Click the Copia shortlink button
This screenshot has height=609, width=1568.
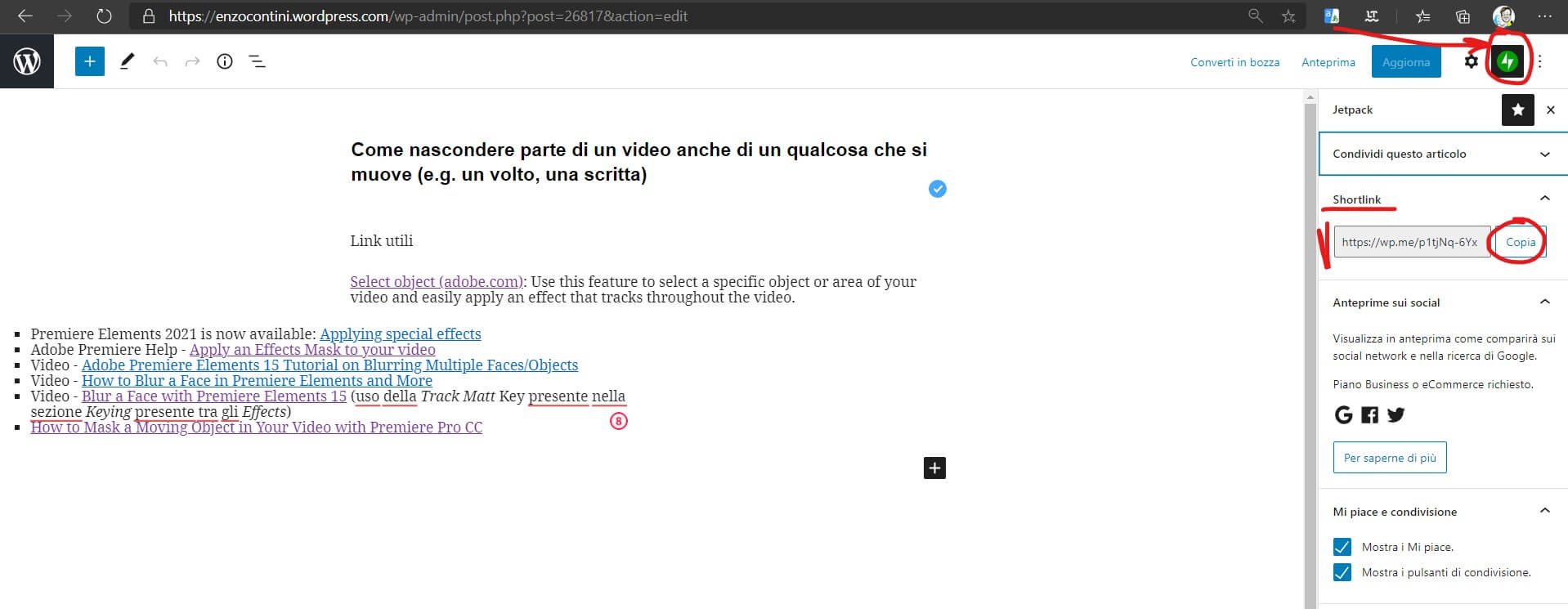[x=1520, y=242]
